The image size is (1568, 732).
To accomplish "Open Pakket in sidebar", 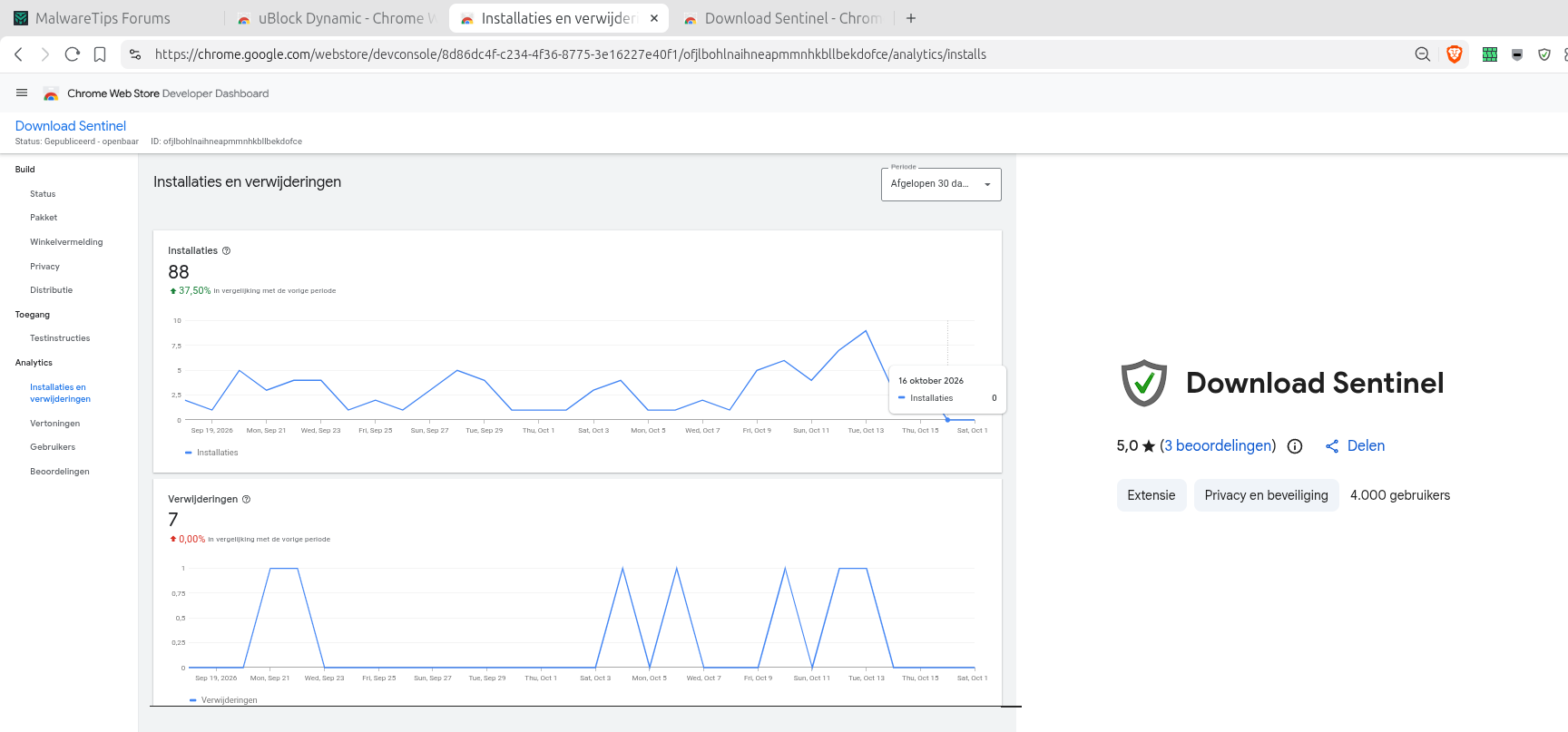I will pyautogui.click(x=44, y=218).
